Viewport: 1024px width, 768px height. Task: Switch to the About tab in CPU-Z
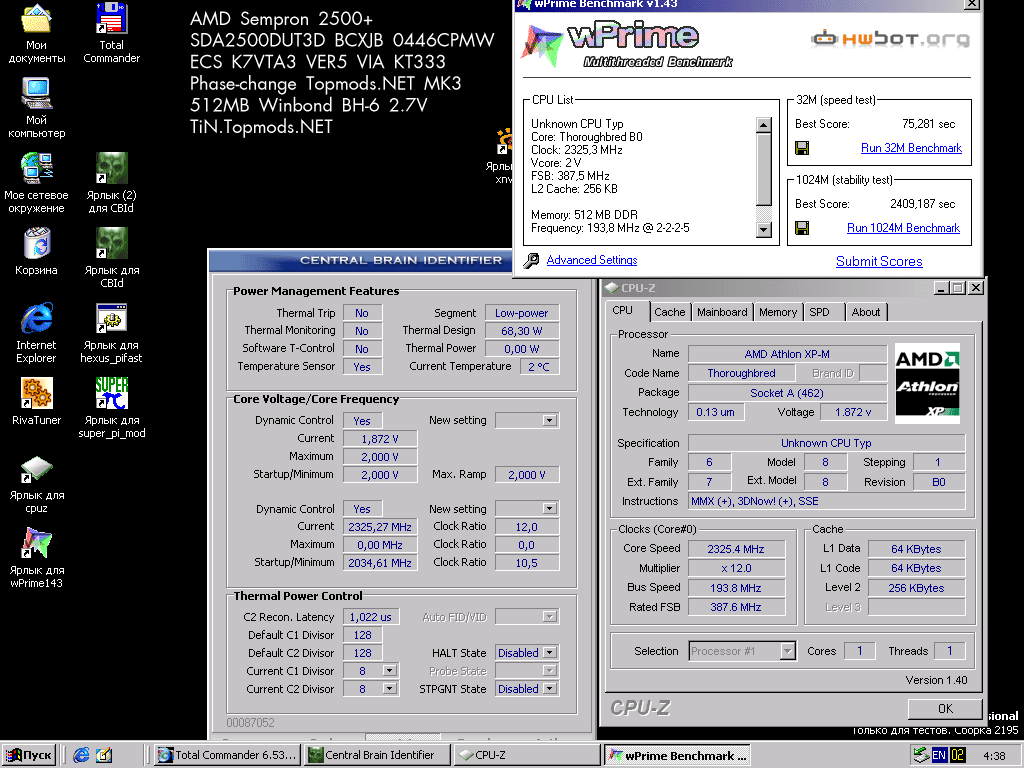pos(866,312)
